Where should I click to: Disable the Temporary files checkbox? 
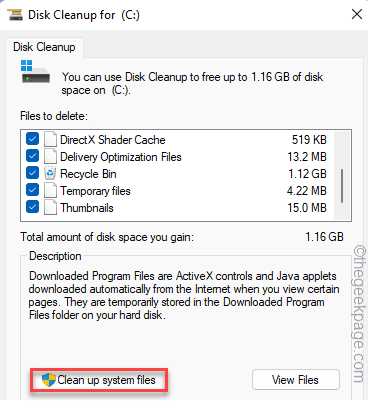point(33,190)
